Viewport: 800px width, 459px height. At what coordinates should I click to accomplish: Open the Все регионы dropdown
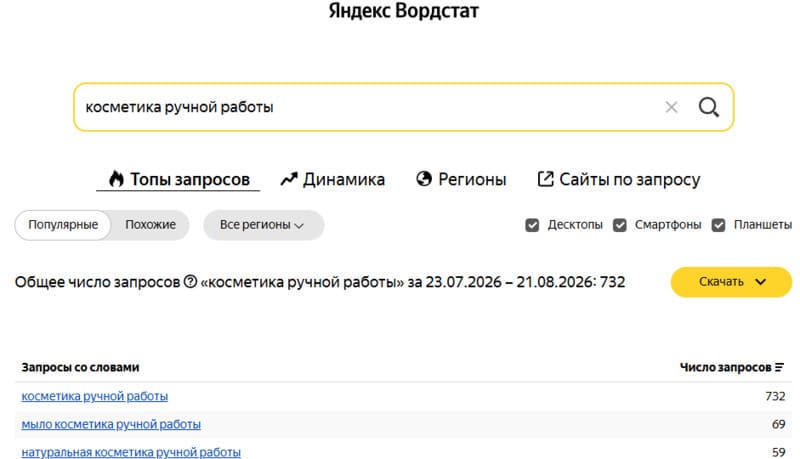pos(263,225)
